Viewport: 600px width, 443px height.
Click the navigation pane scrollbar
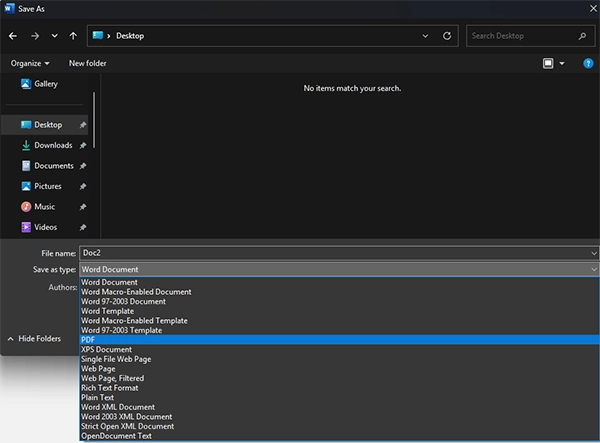[x=94, y=120]
